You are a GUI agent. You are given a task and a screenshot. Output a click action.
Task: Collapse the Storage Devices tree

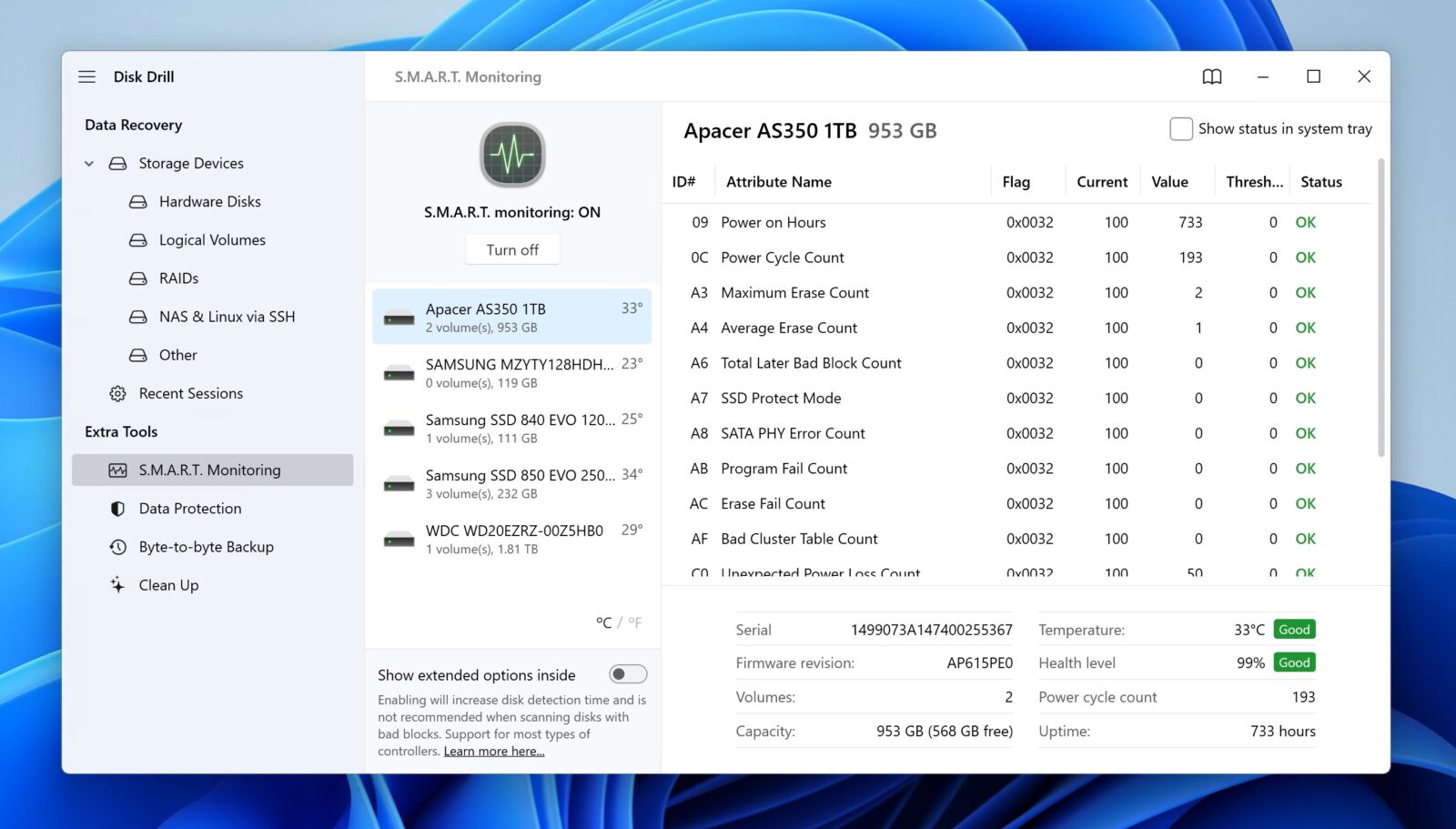coord(88,163)
